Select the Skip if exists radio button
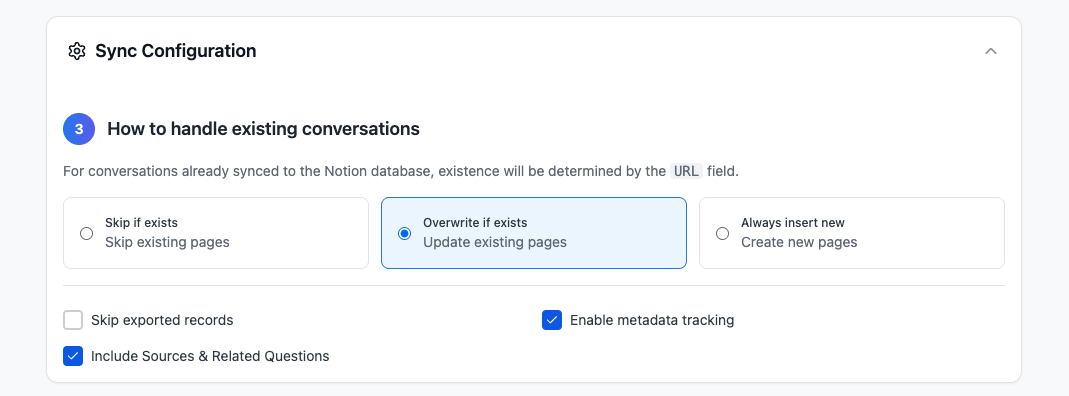 point(87,233)
